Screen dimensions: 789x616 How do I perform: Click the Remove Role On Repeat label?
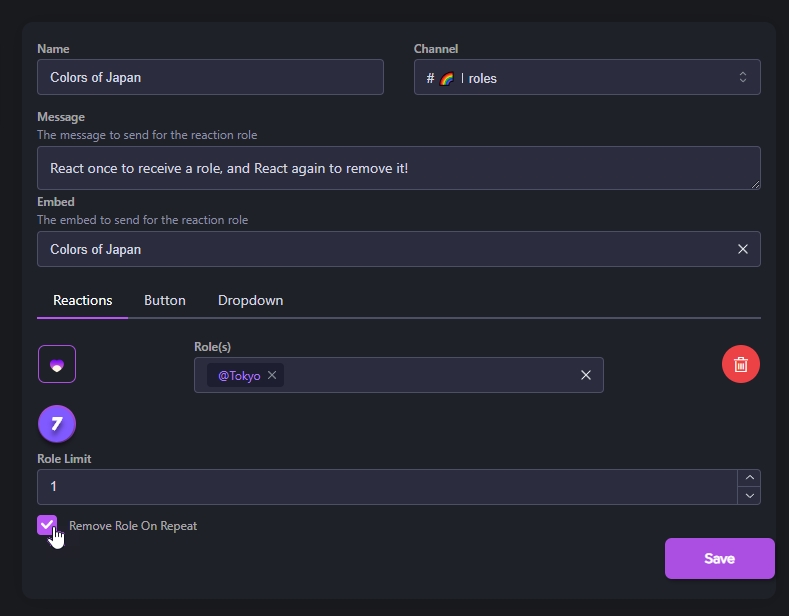point(133,526)
